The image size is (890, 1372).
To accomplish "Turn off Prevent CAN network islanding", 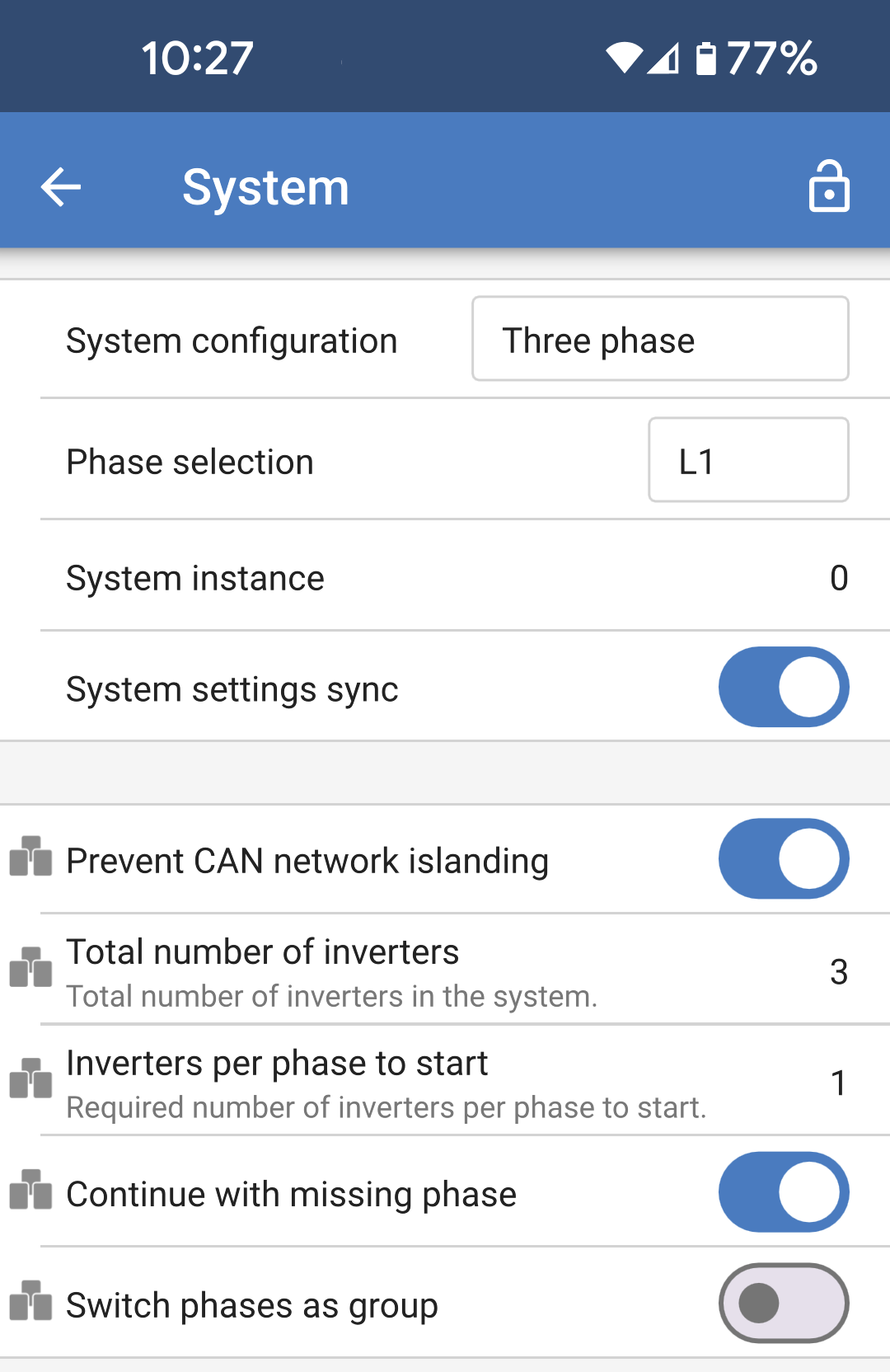I will pyautogui.click(x=783, y=858).
